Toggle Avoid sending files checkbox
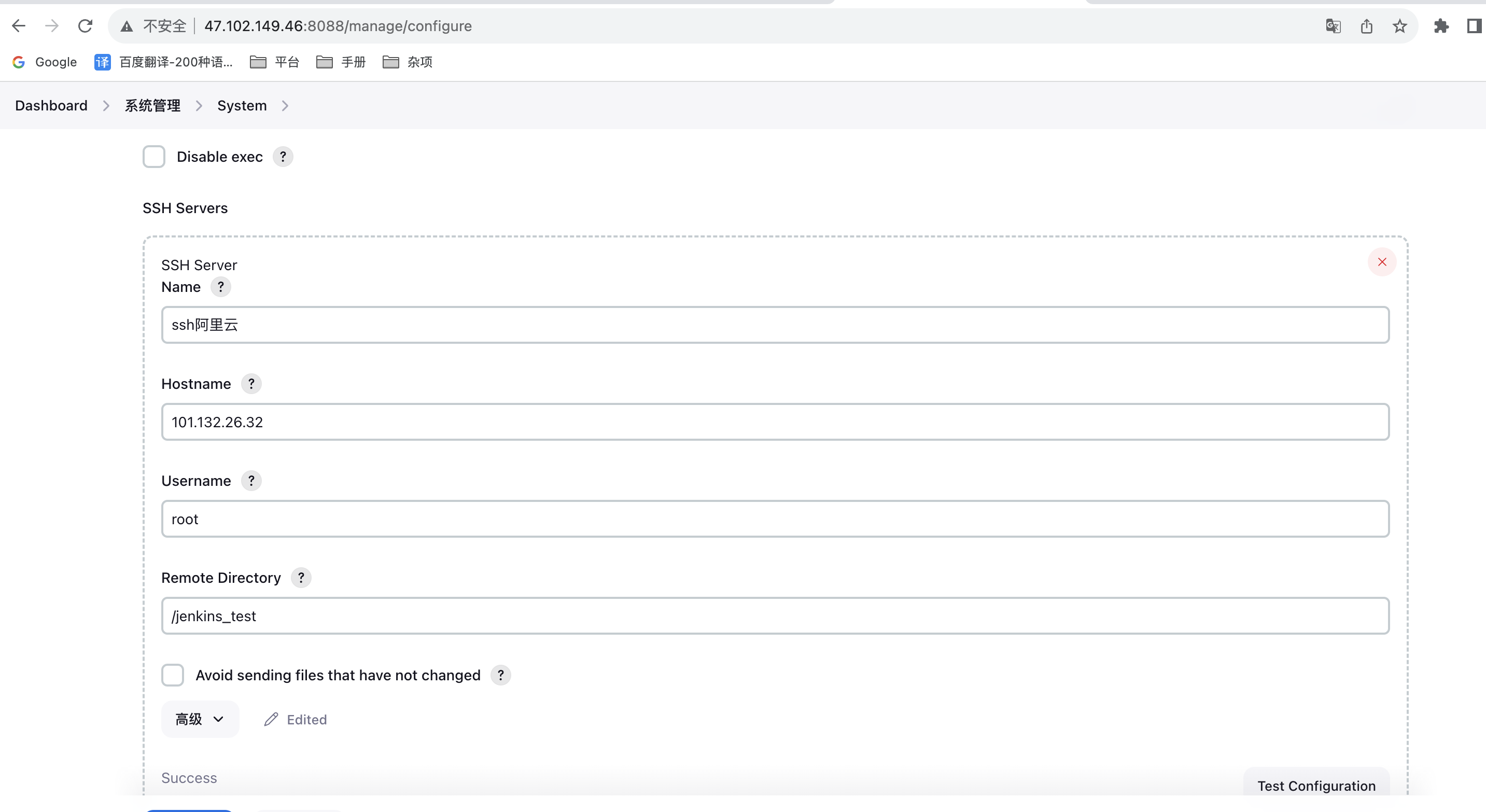The height and width of the screenshot is (812, 1486). [172, 675]
